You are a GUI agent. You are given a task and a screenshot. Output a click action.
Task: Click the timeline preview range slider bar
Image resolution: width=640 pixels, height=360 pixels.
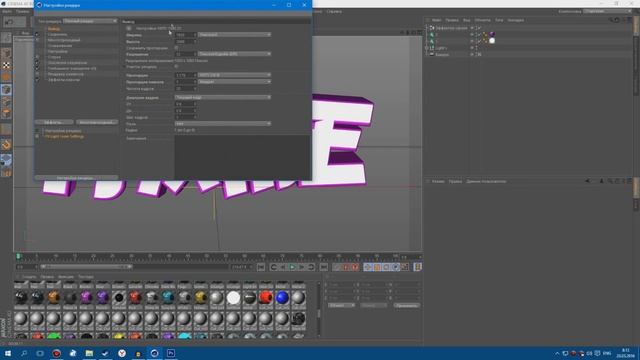pyautogui.click(x=86, y=267)
